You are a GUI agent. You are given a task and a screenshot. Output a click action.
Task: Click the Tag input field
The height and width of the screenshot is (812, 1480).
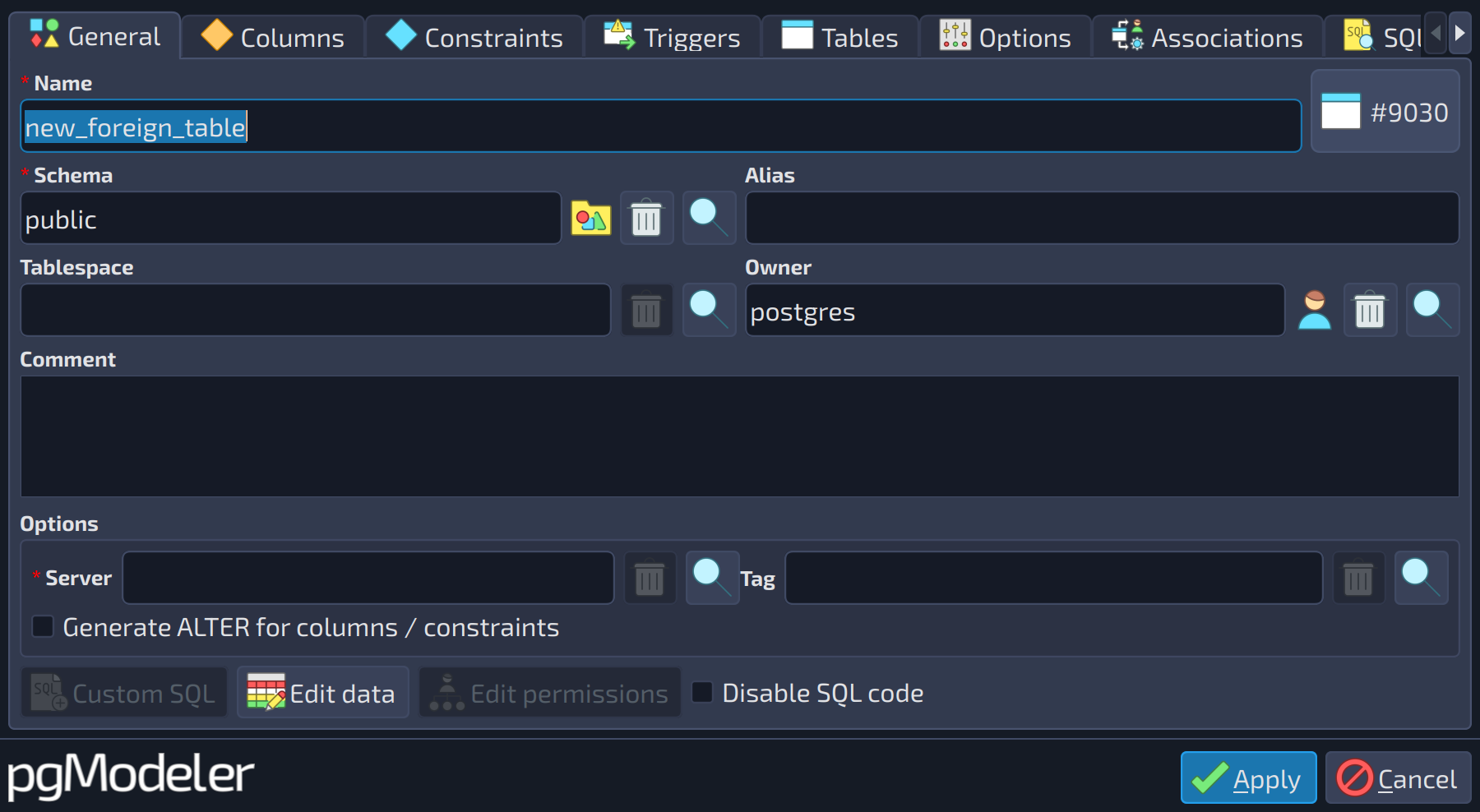(1054, 578)
